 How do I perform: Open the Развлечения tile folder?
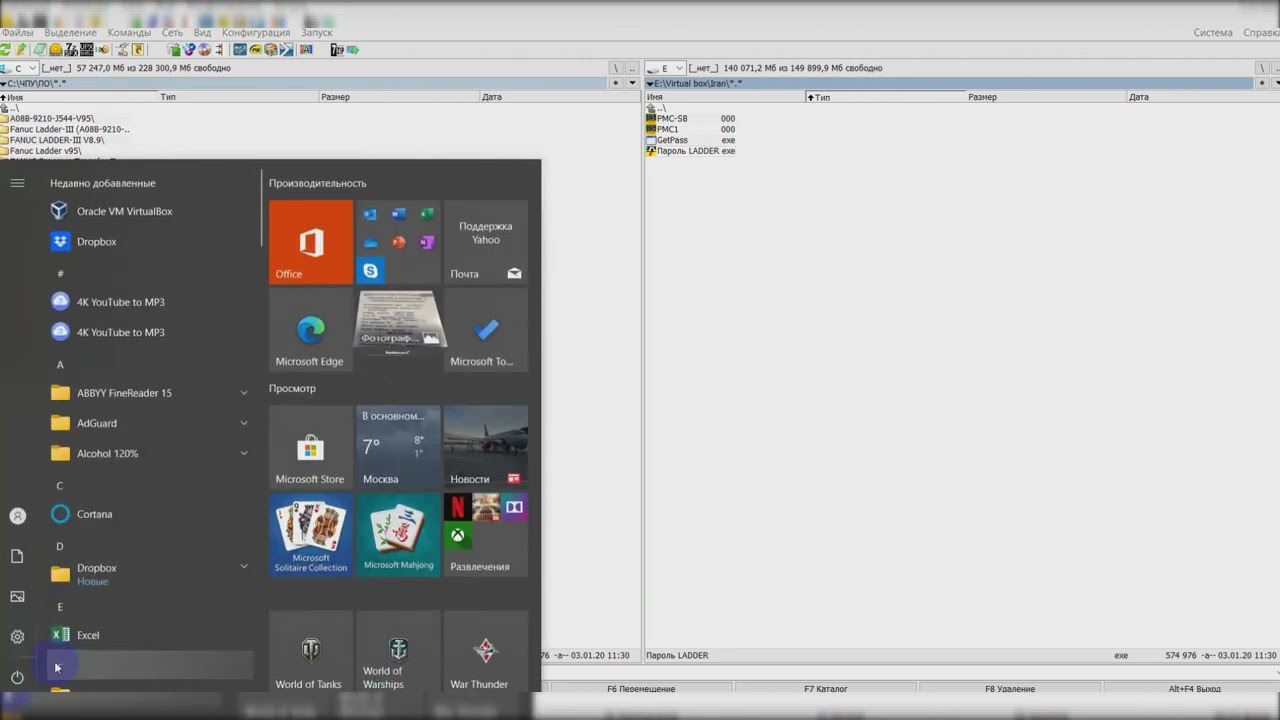pyautogui.click(x=486, y=535)
